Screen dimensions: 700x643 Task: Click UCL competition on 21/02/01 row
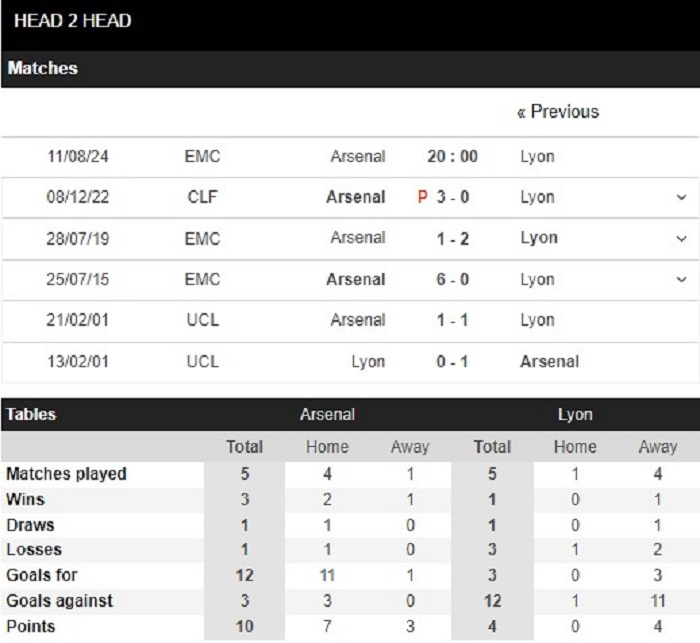click(x=203, y=320)
